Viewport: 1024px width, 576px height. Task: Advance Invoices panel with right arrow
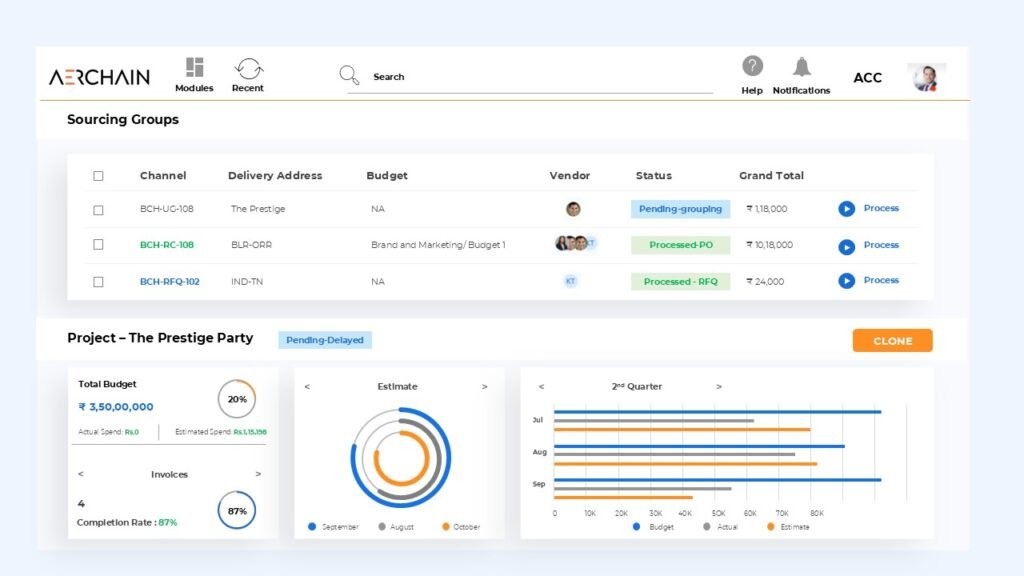[258, 474]
